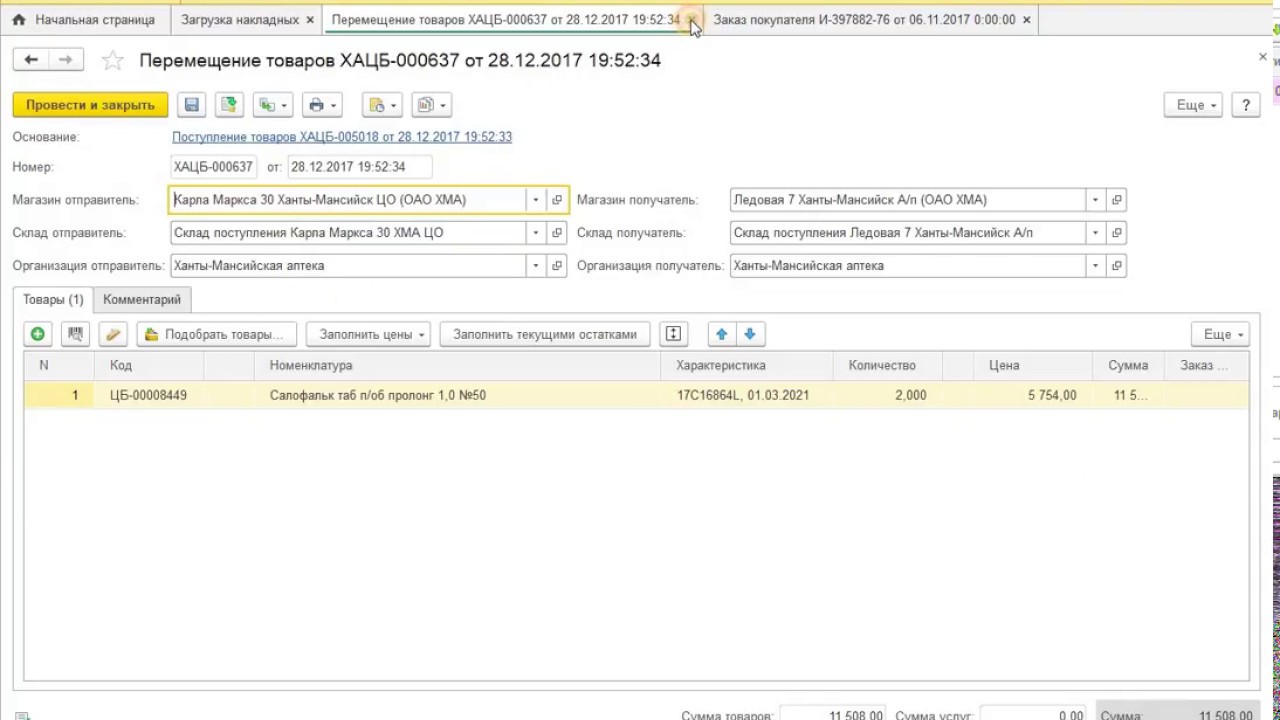Open Организация отправитель record via open icon
1280x720 pixels.
pyautogui.click(x=557, y=266)
